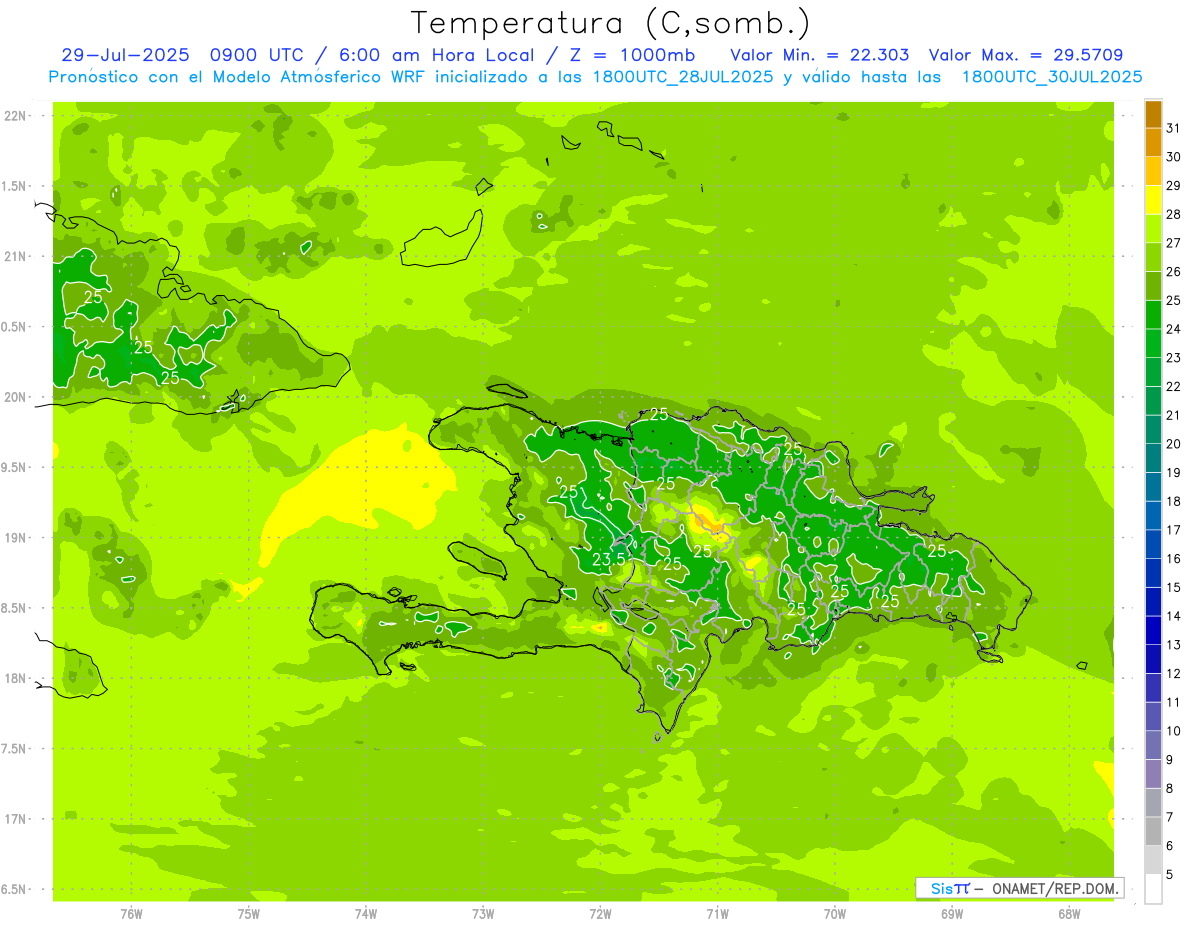
Task: Select the orange legend swatch between 30 and 31
Action: 1153,142
